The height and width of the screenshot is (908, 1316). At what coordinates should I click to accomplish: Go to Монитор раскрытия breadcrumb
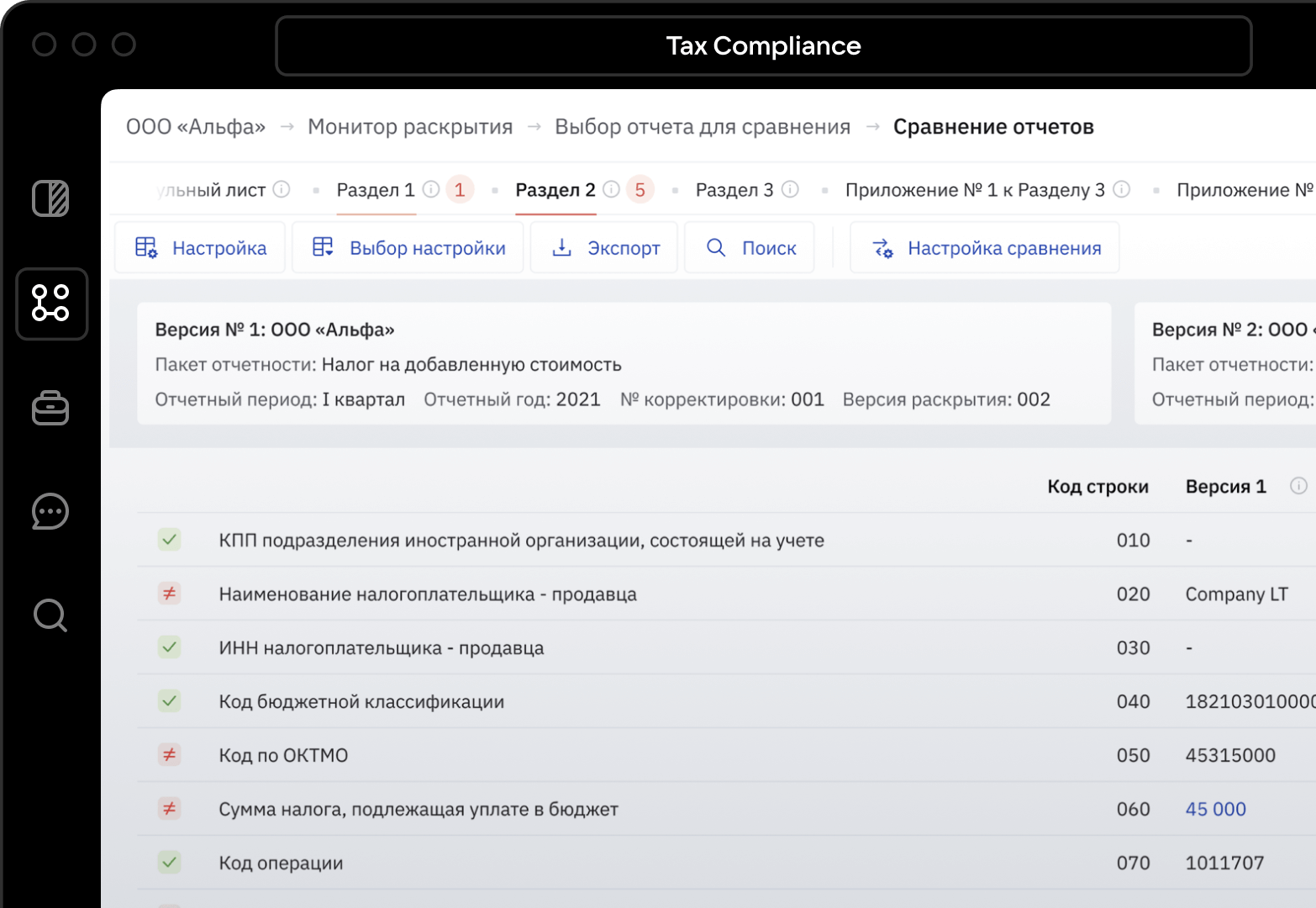coord(410,127)
